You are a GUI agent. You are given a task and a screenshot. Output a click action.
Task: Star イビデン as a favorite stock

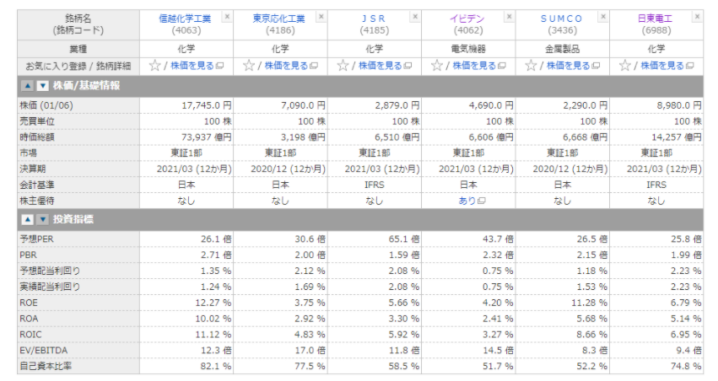(437, 65)
